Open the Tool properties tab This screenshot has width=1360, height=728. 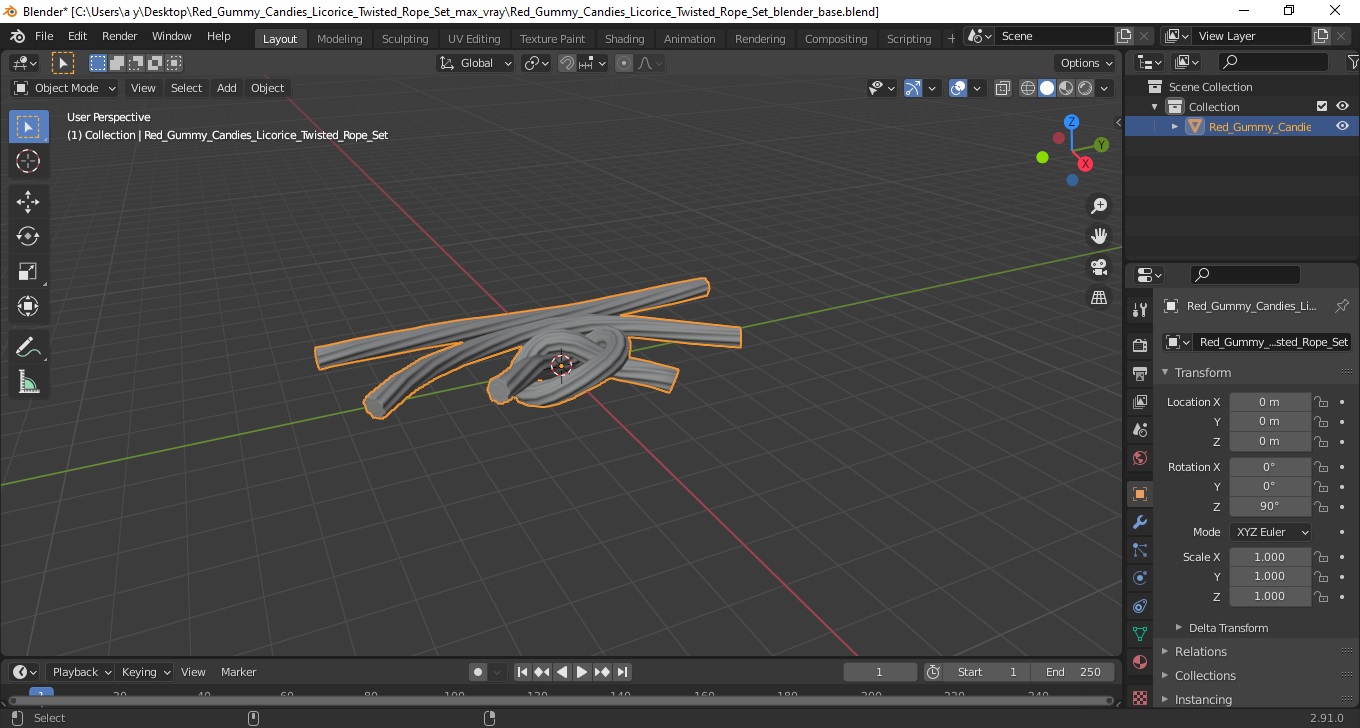pyautogui.click(x=1139, y=310)
